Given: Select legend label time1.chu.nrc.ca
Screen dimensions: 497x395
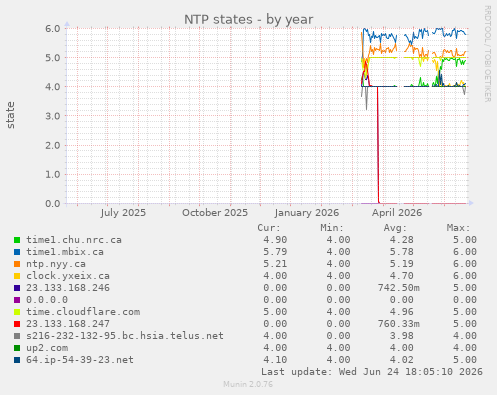Looking at the screenshot, I should [x=74, y=240].
